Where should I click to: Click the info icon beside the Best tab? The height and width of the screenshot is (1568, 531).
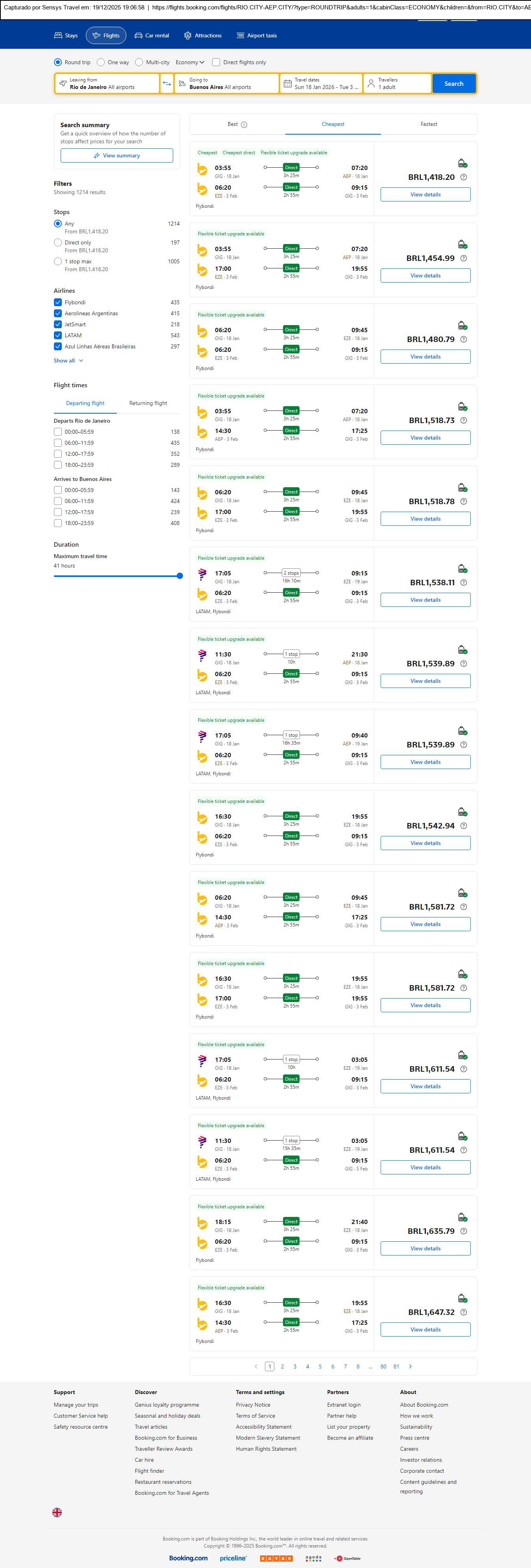(x=244, y=125)
